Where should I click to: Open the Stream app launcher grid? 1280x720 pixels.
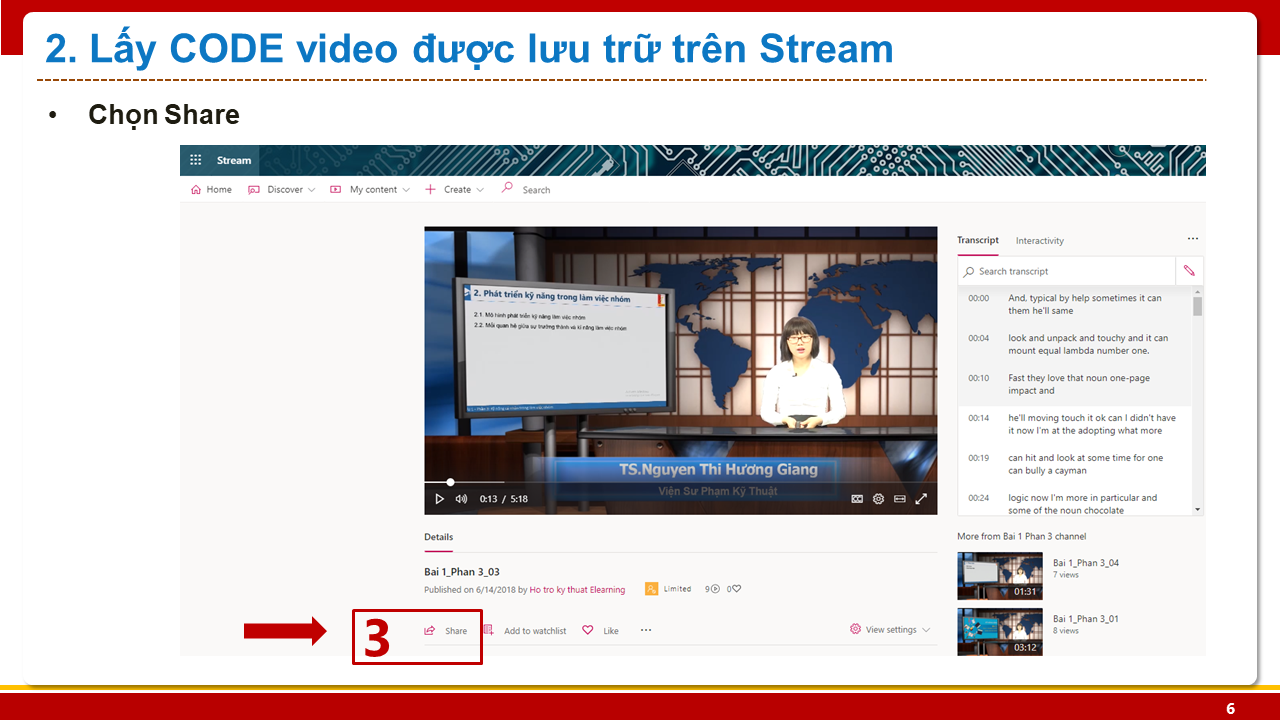(196, 160)
